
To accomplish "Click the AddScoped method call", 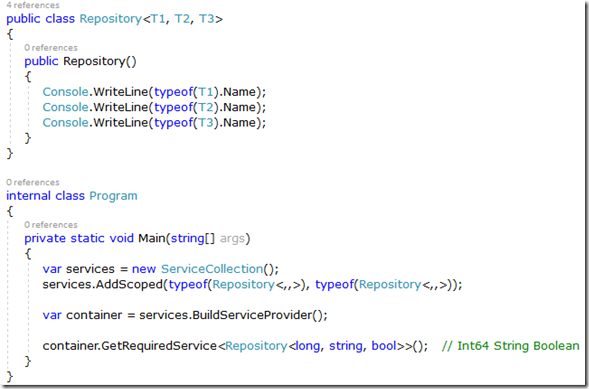I will (129, 285).
